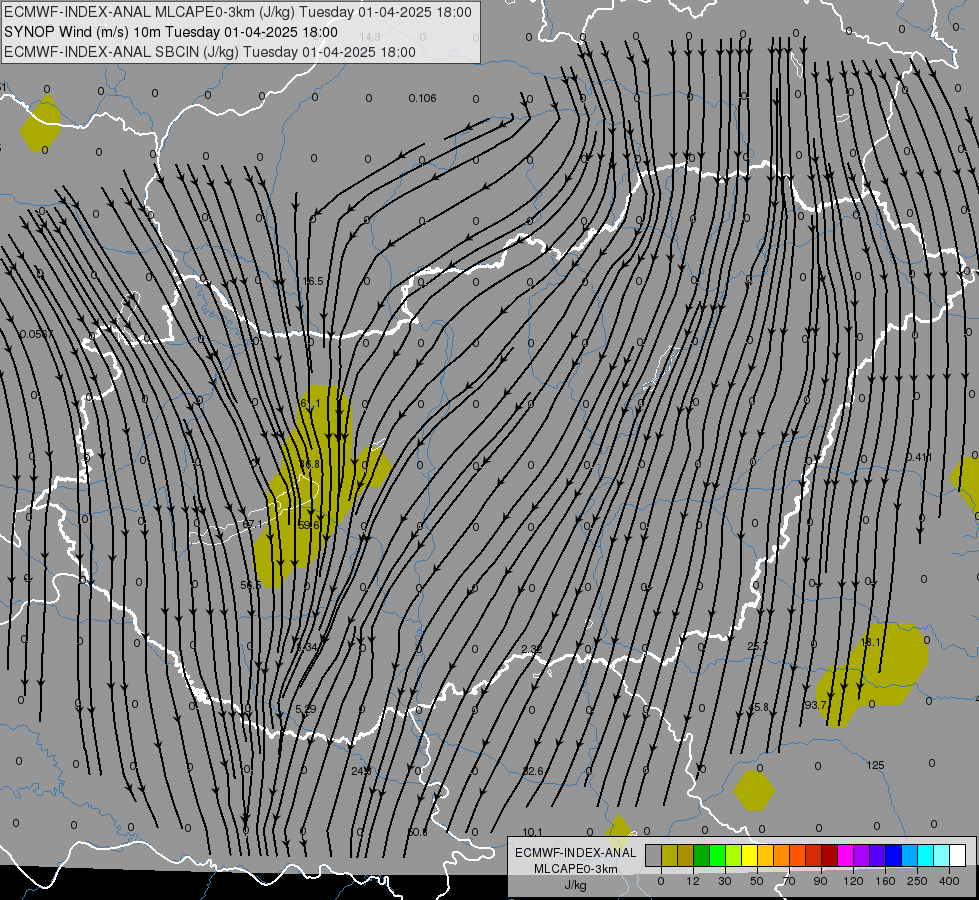Click the map value 0.0567
This screenshot has width=979, height=900.
[x=37, y=335]
